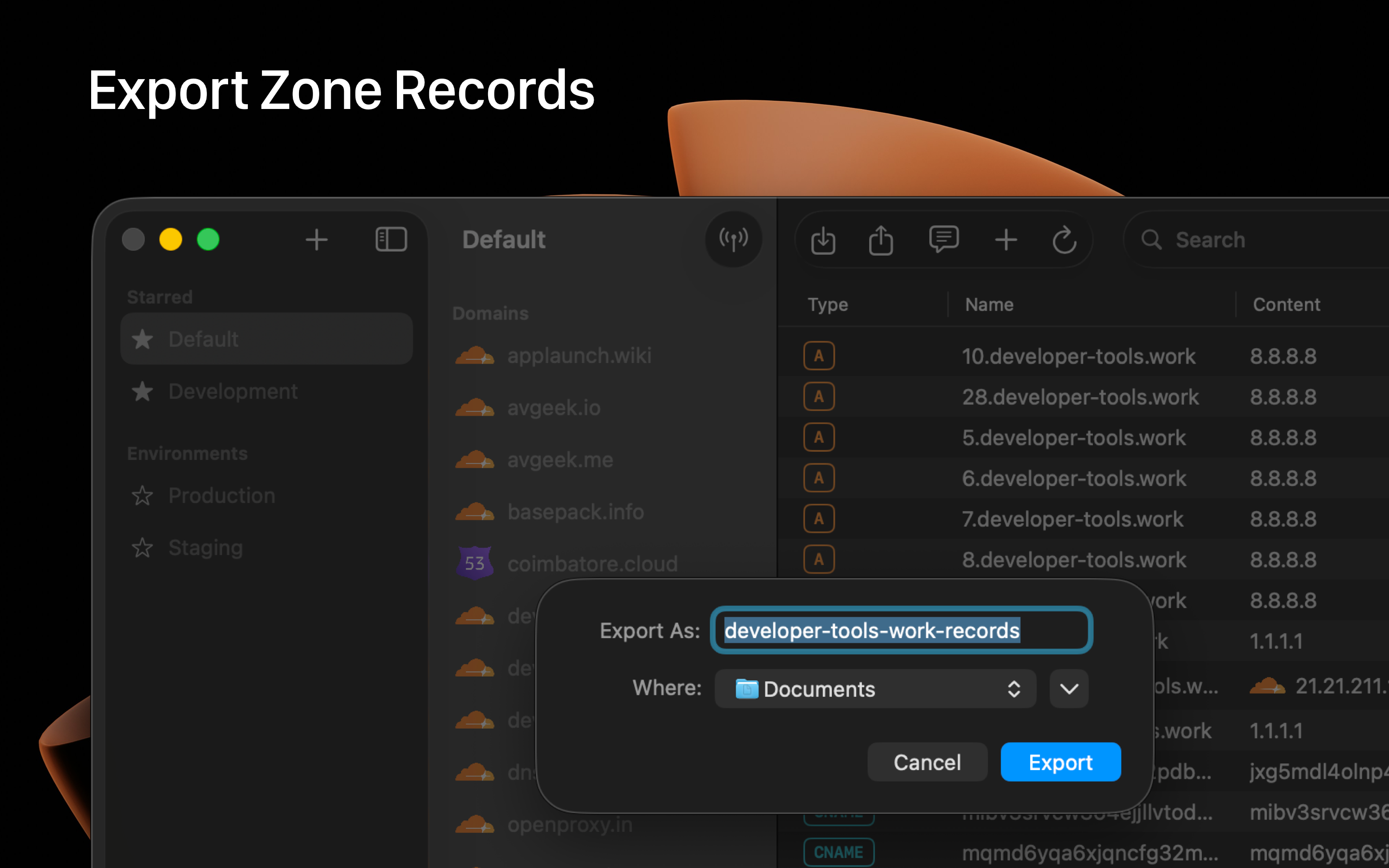
Task: Select the Default starred item
Action: (x=266, y=339)
